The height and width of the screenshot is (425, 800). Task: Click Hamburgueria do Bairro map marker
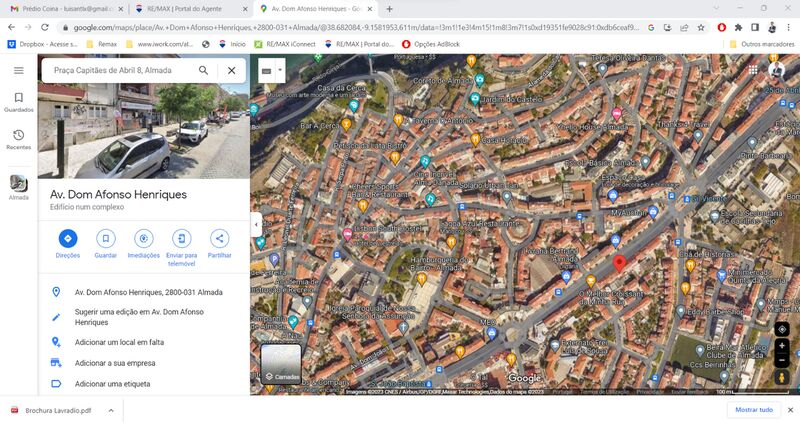pos(421,279)
